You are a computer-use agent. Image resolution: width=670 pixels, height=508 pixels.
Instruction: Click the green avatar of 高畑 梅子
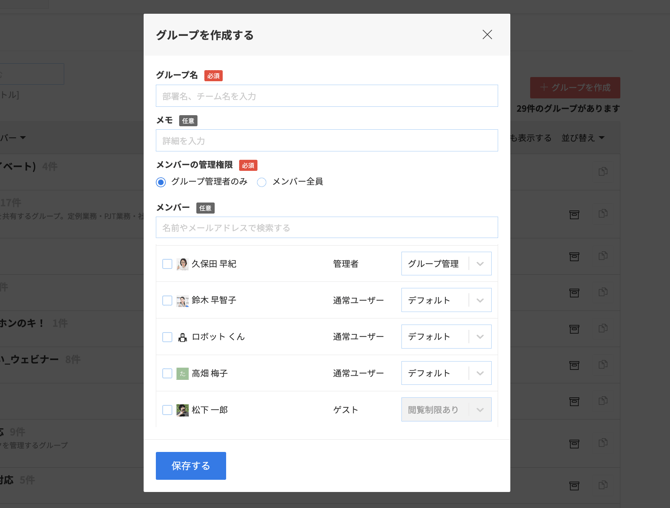click(182, 373)
